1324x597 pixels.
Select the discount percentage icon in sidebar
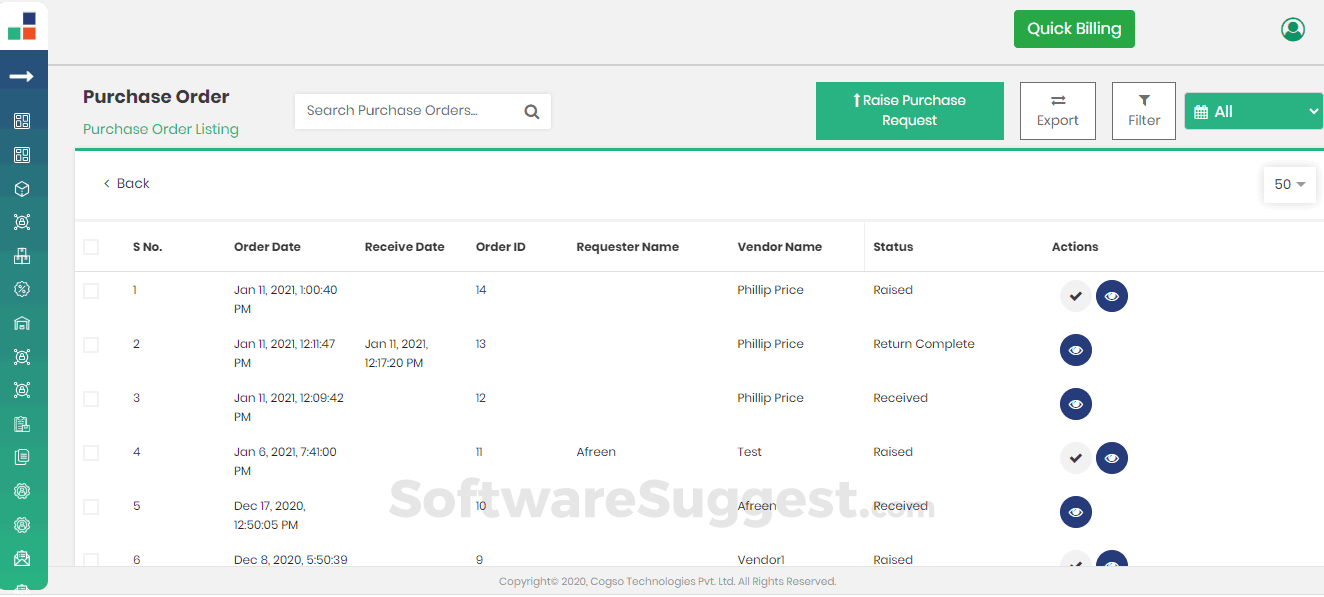(x=22, y=289)
